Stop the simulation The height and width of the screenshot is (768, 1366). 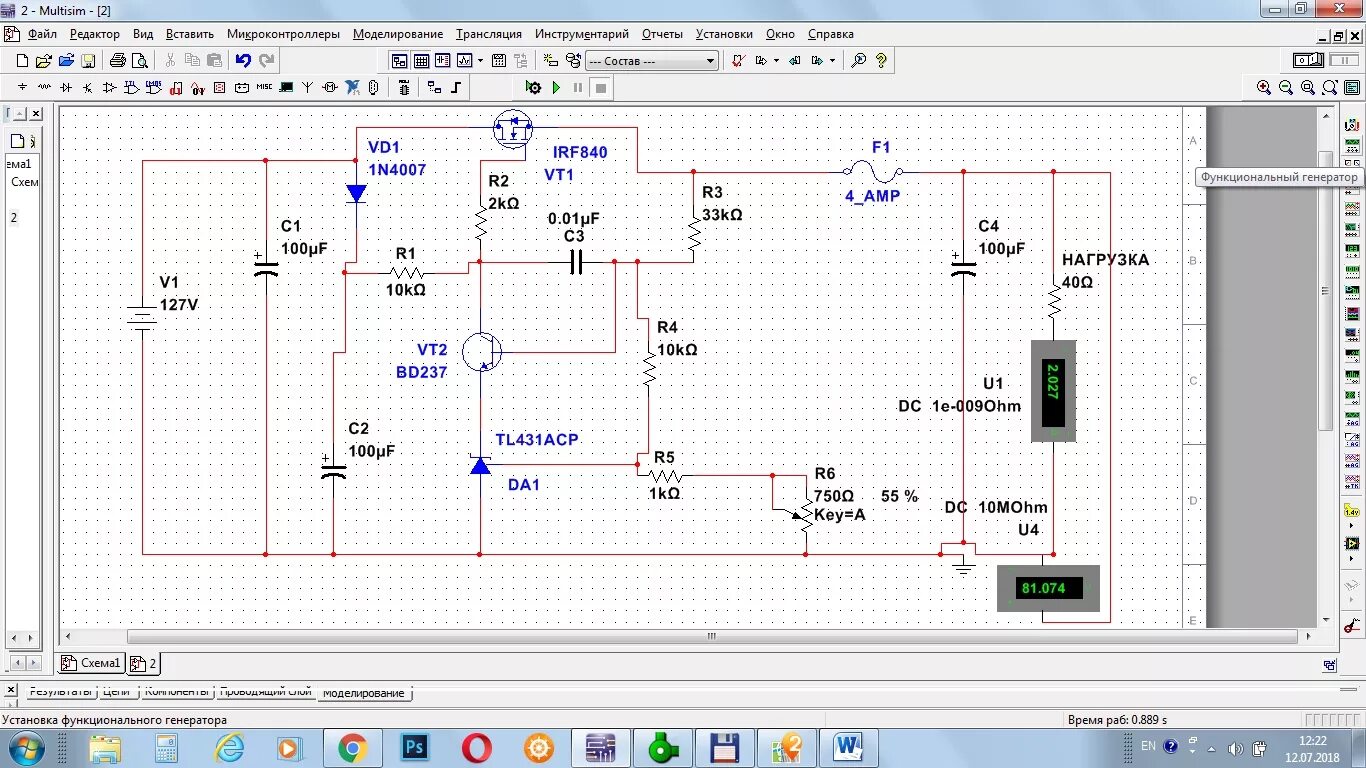pos(601,87)
